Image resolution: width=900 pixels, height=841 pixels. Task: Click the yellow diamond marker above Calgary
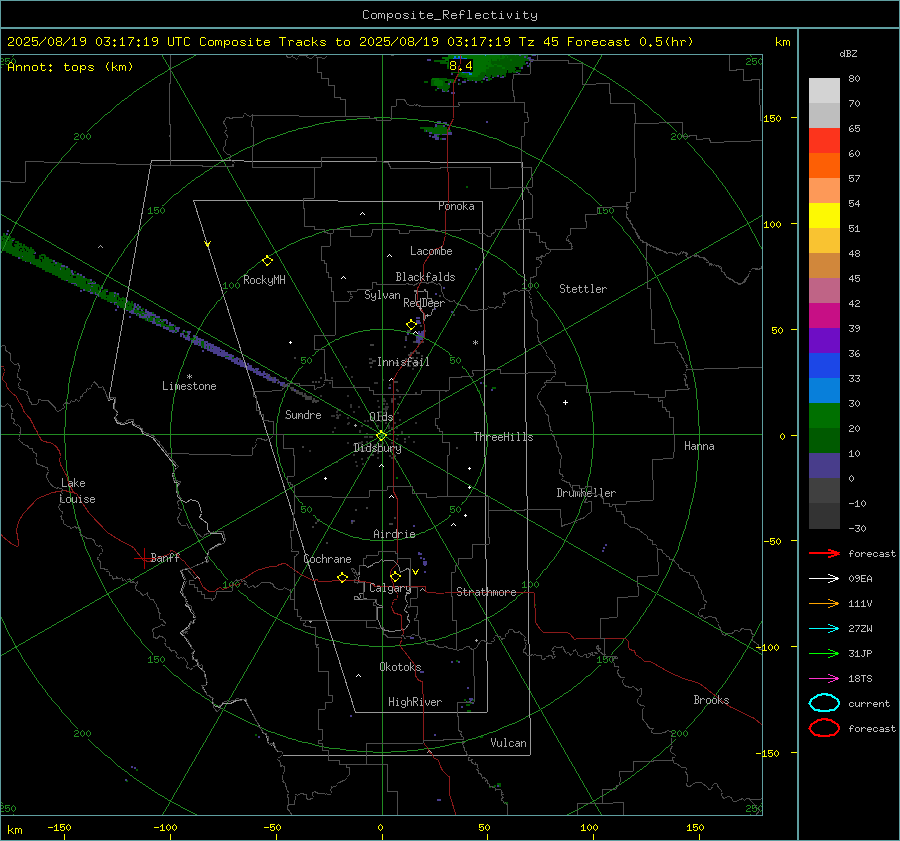(395, 576)
